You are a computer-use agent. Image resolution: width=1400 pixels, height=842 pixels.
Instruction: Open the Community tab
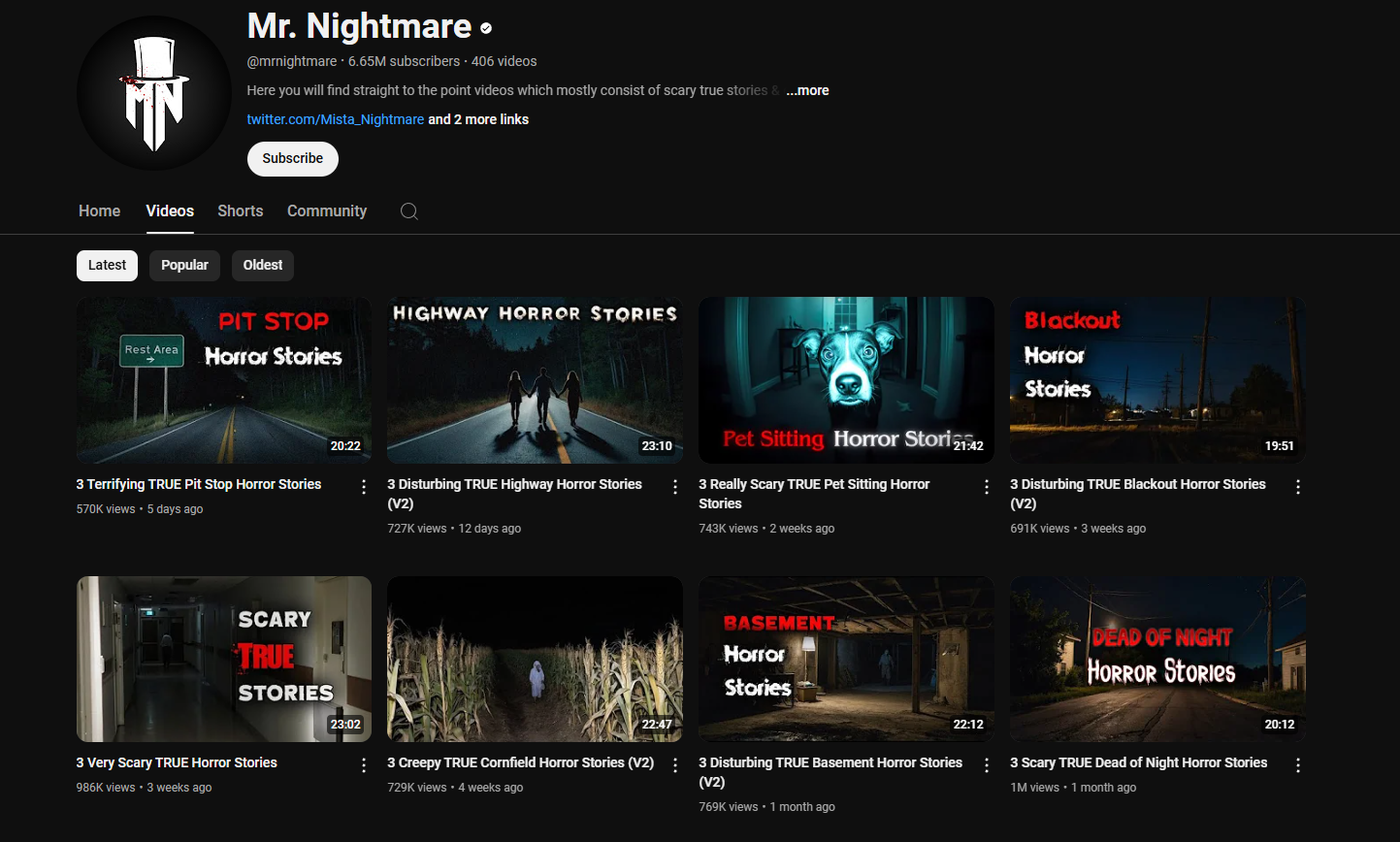point(327,211)
